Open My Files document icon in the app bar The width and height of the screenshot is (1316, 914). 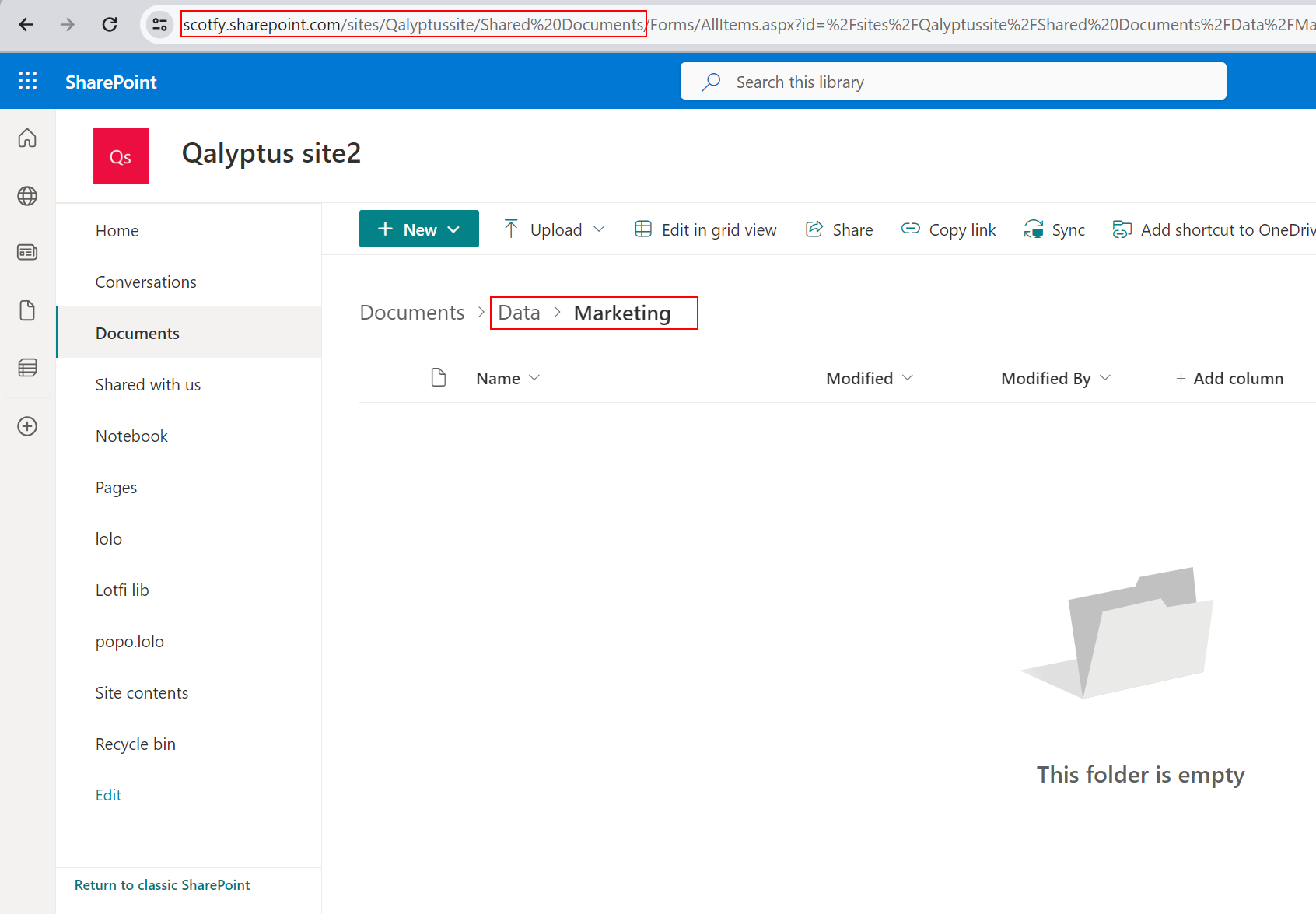point(27,310)
